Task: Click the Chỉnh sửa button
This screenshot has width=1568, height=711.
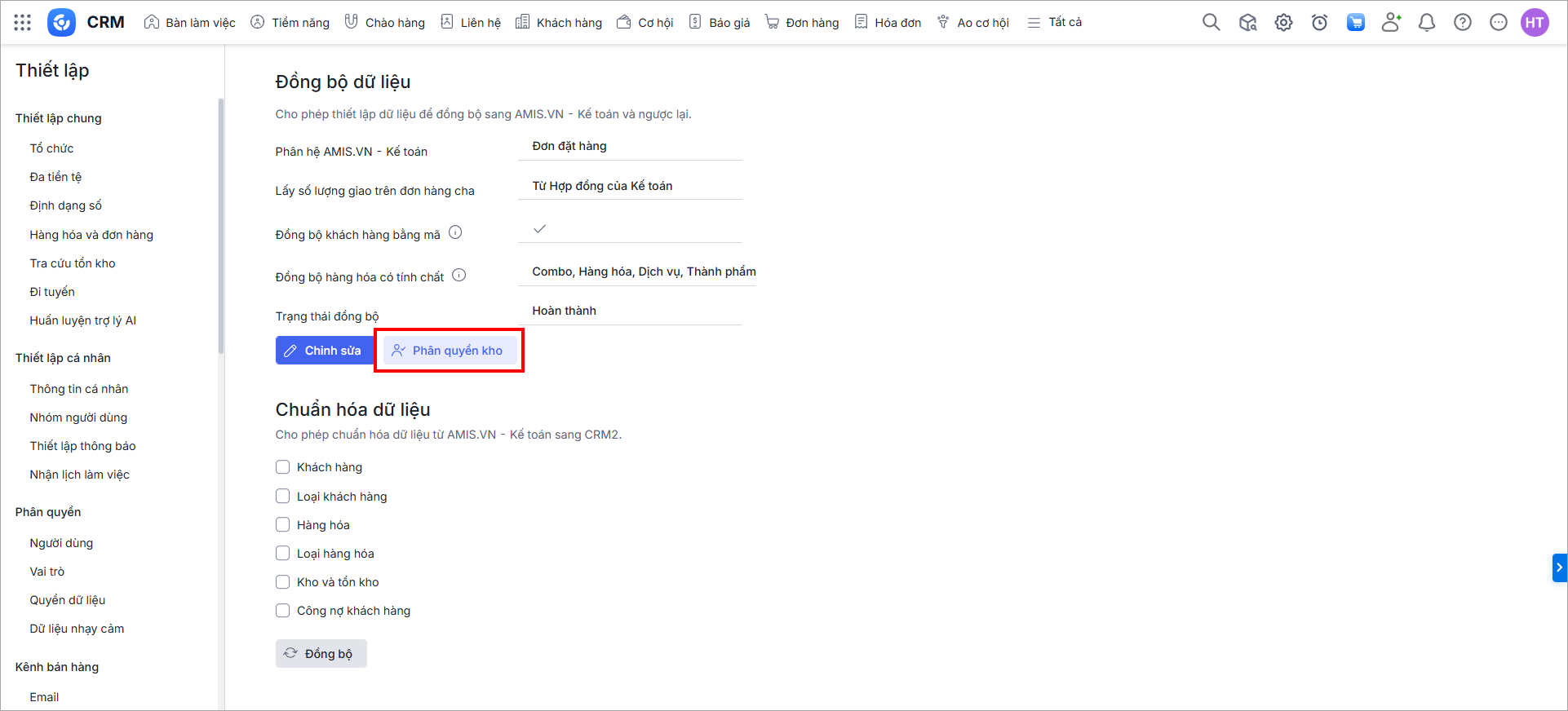Action: (324, 351)
